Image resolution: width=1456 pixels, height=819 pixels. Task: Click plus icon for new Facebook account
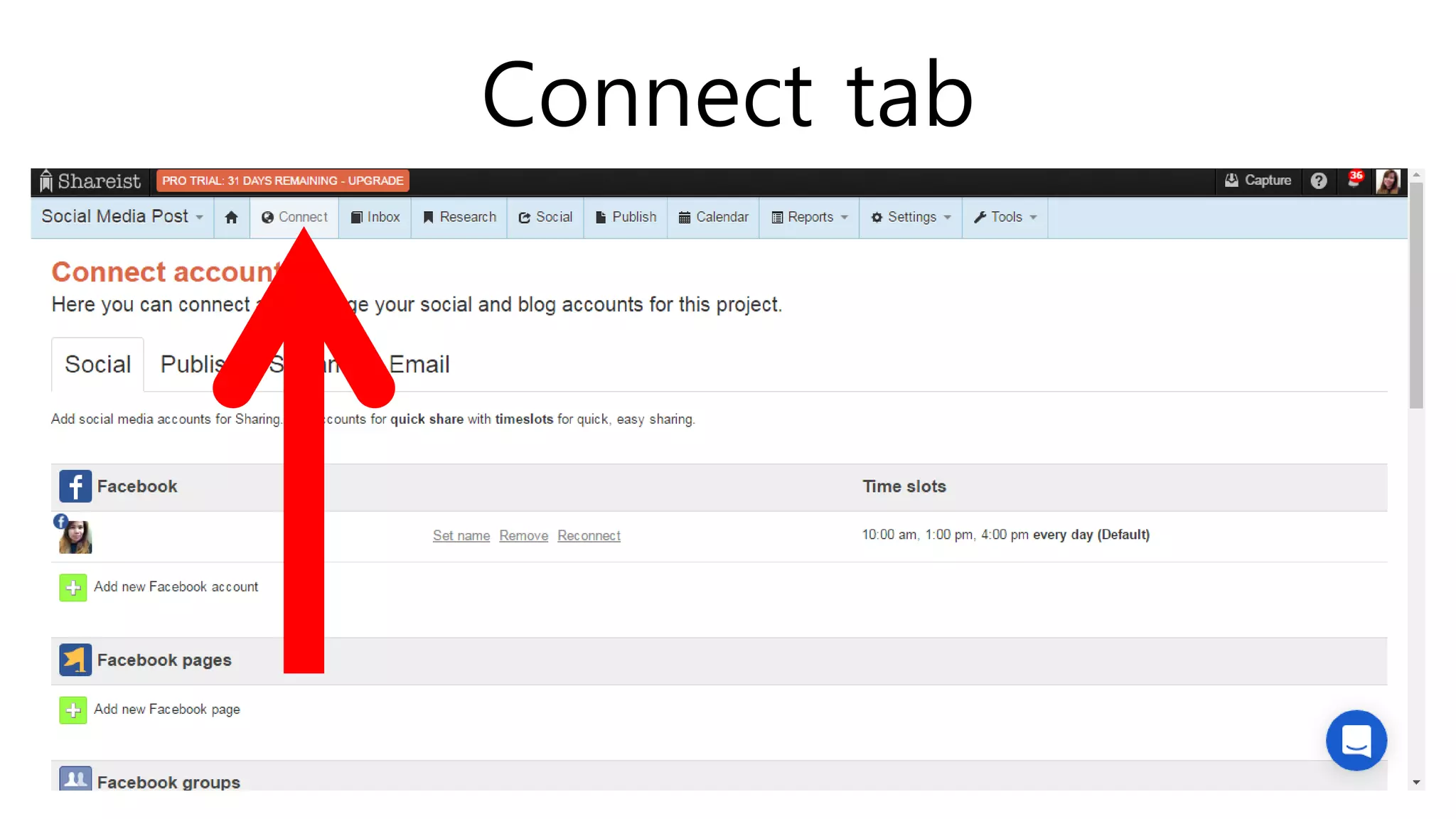pyautogui.click(x=73, y=588)
